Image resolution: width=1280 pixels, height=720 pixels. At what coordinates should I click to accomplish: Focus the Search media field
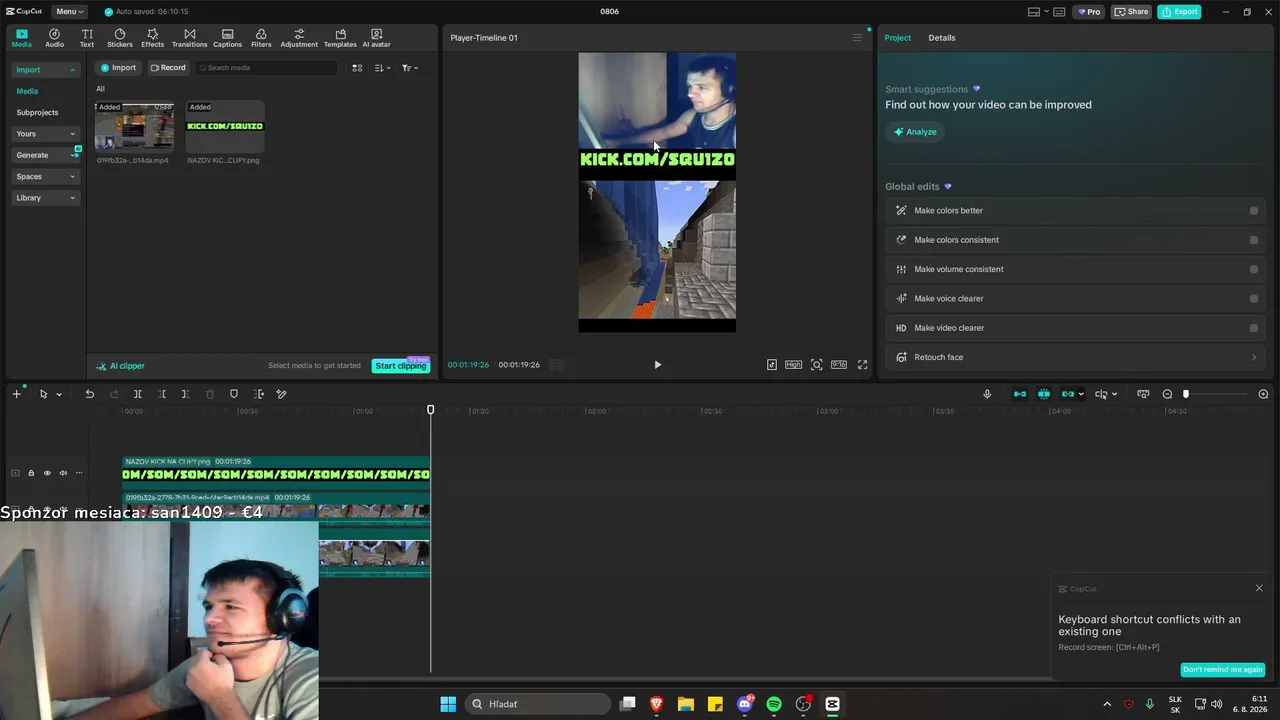click(267, 68)
